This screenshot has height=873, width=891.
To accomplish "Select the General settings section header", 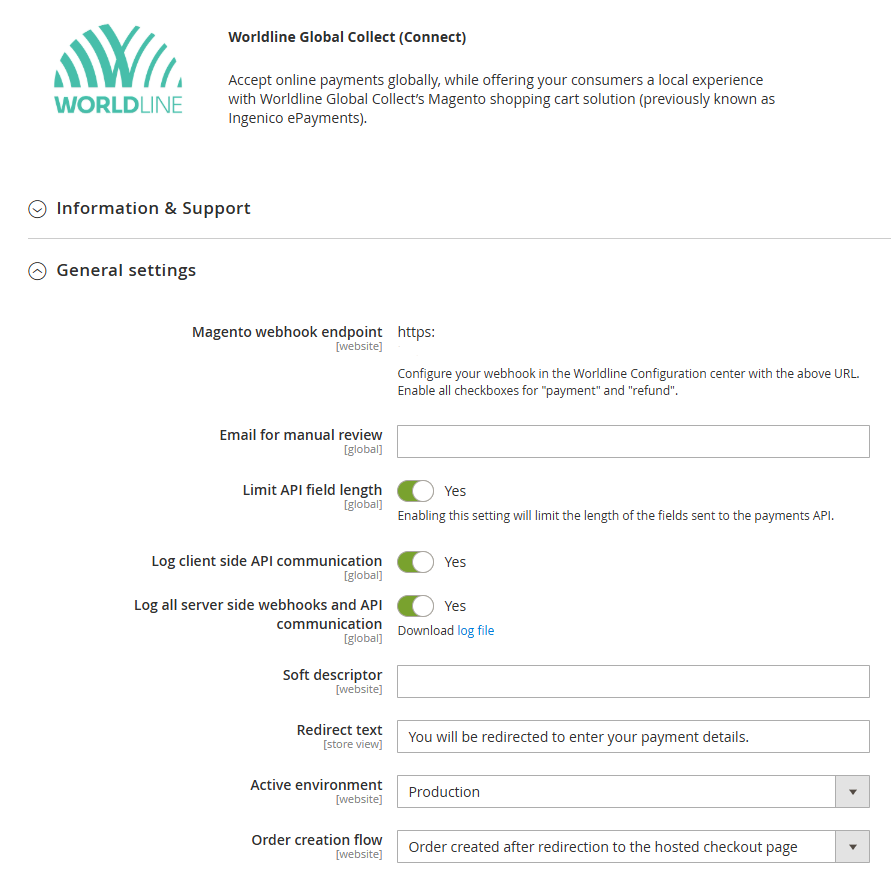I will coord(126,270).
